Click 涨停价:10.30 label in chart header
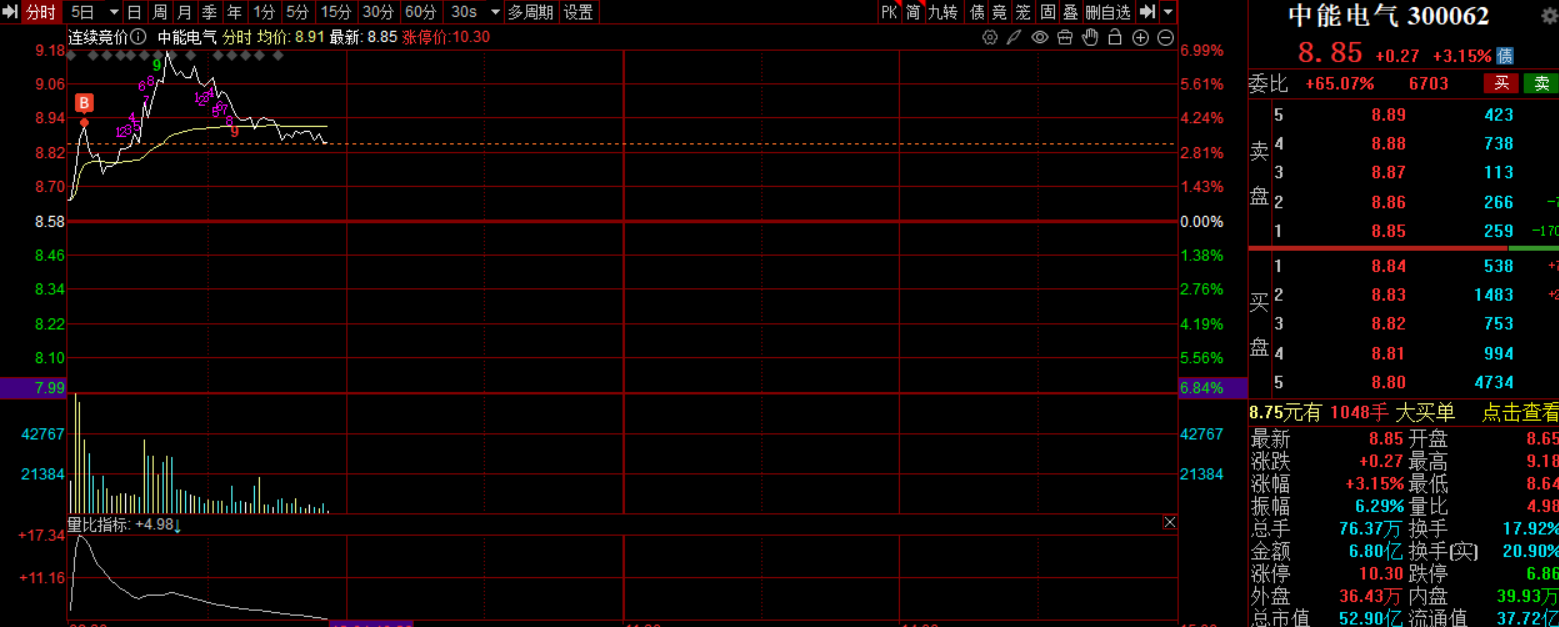The height and width of the screenshot is (627, 1559). (446, 37)
